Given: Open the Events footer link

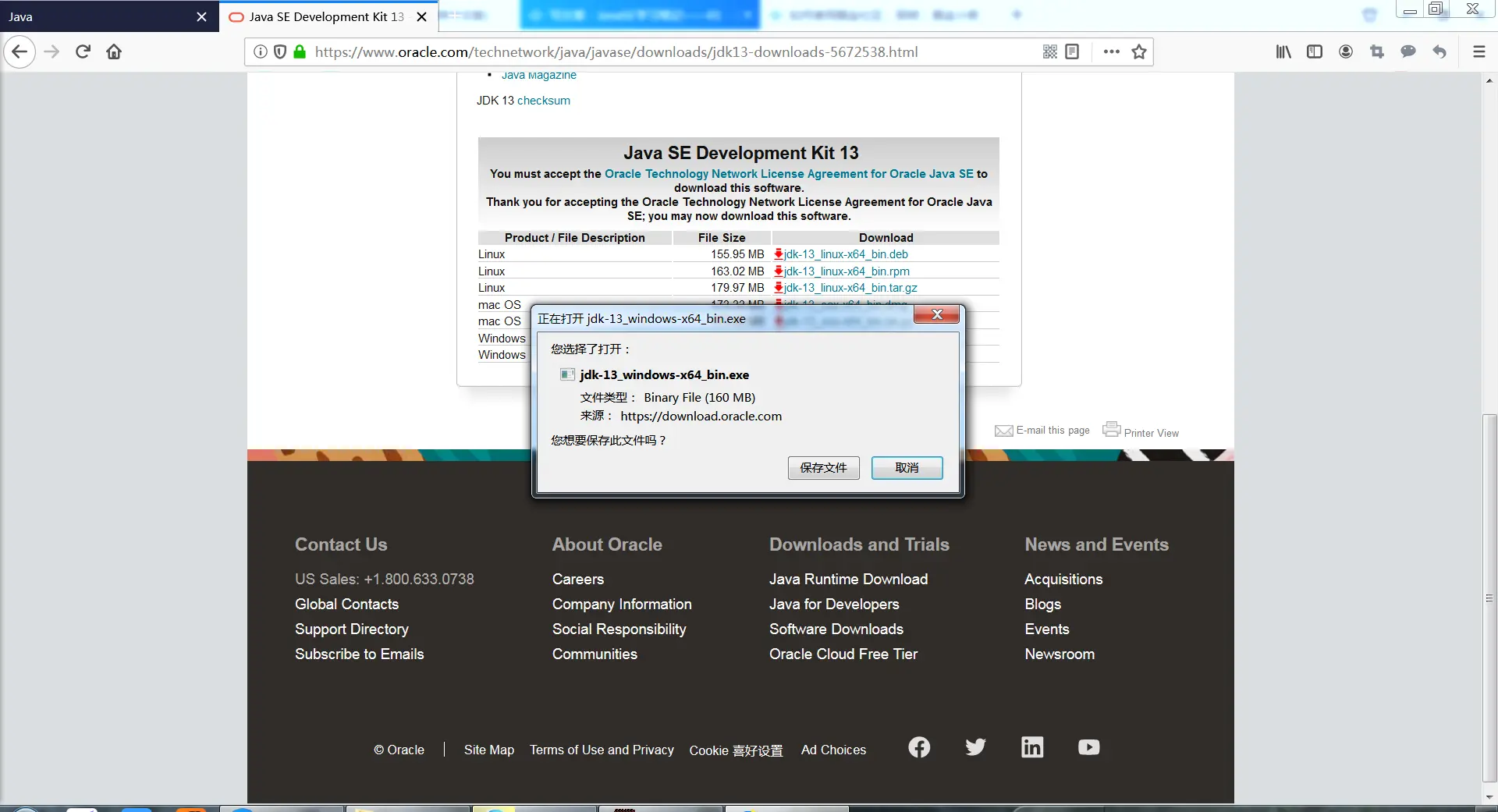Looking at the screenshot, I should 1047,629.
